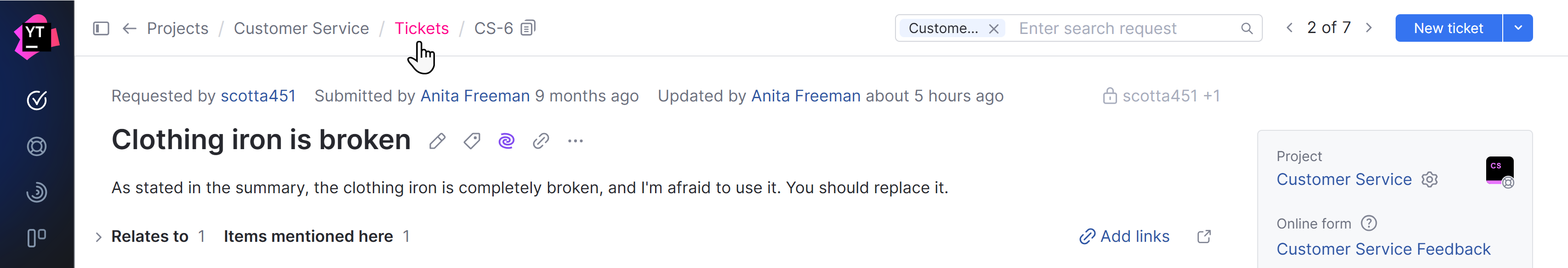The image size is (1568, 268).
Task: Click the visibility lock for scotta451 +1
Action: tap(1110, 96)
